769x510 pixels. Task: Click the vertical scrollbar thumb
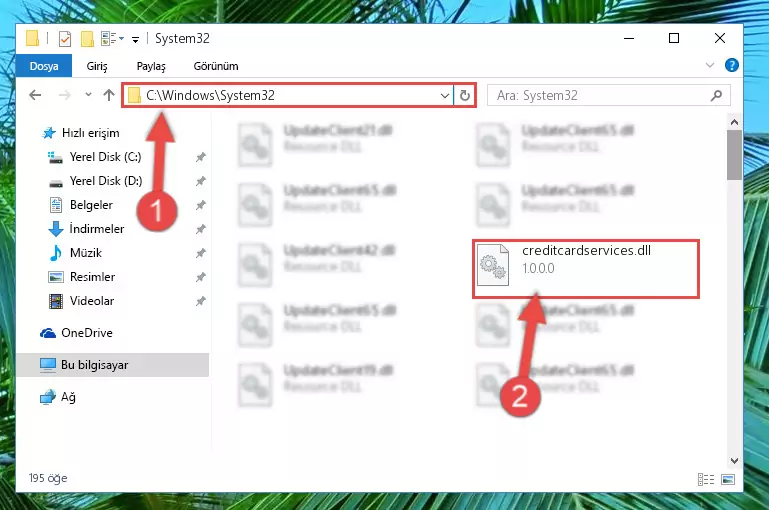(734, 155)
